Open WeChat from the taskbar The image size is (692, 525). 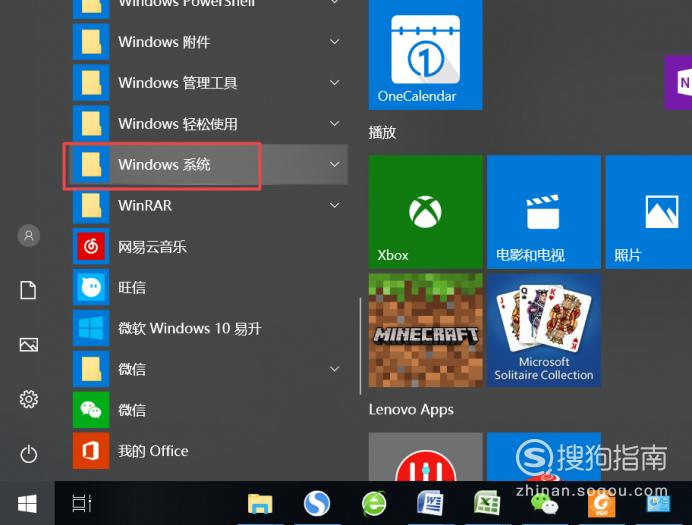[x=544, y=504]
